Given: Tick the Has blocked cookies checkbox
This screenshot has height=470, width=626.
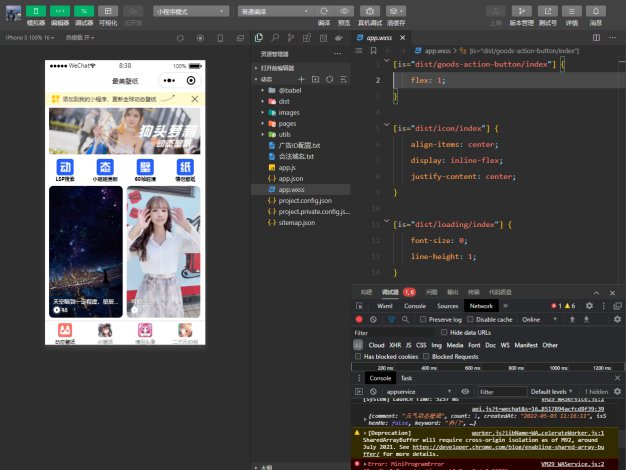Looking at the screenshot, I should pos(359,356).
